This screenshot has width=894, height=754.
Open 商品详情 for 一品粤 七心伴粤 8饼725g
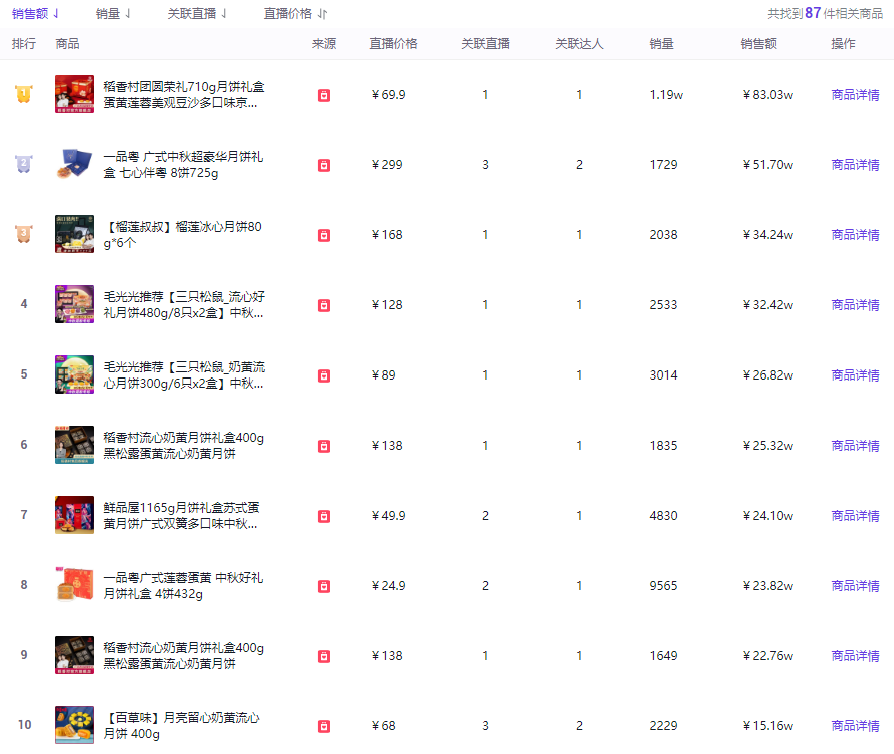point(855,165)
